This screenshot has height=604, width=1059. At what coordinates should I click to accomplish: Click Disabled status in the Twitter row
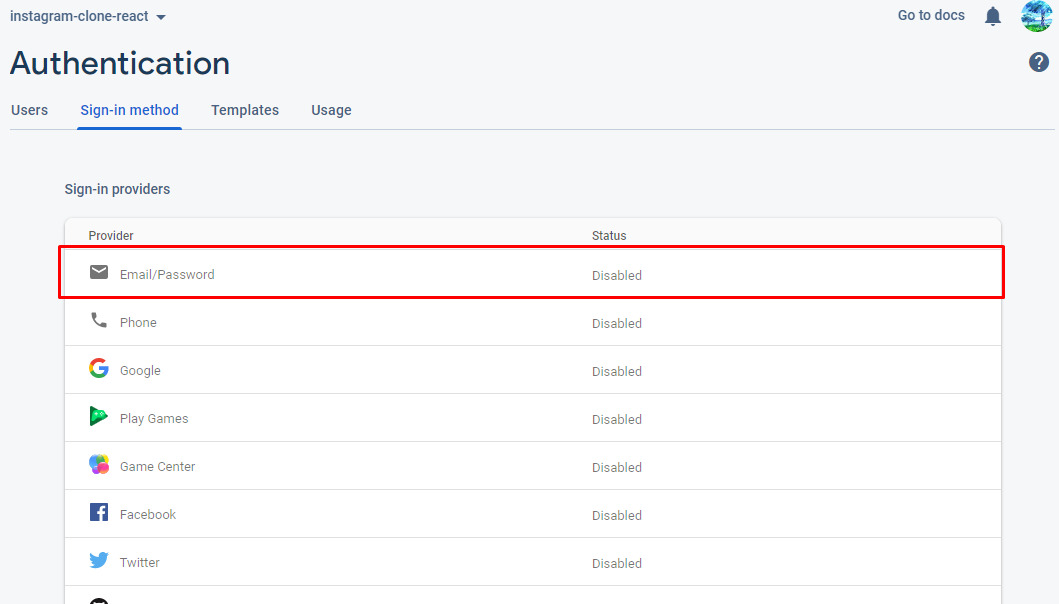click(x=617, y=563)
